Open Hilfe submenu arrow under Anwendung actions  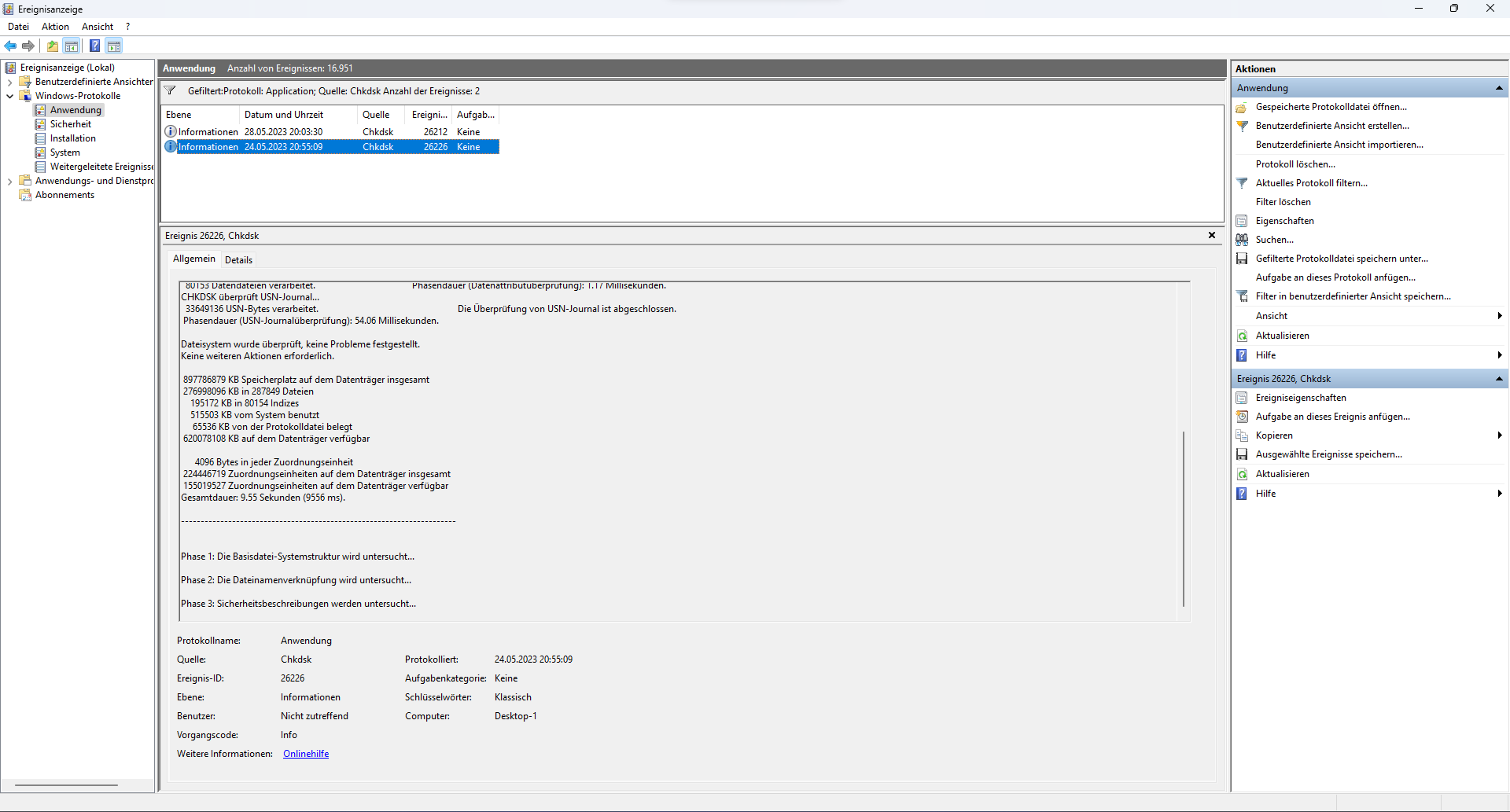point(1500,355)
